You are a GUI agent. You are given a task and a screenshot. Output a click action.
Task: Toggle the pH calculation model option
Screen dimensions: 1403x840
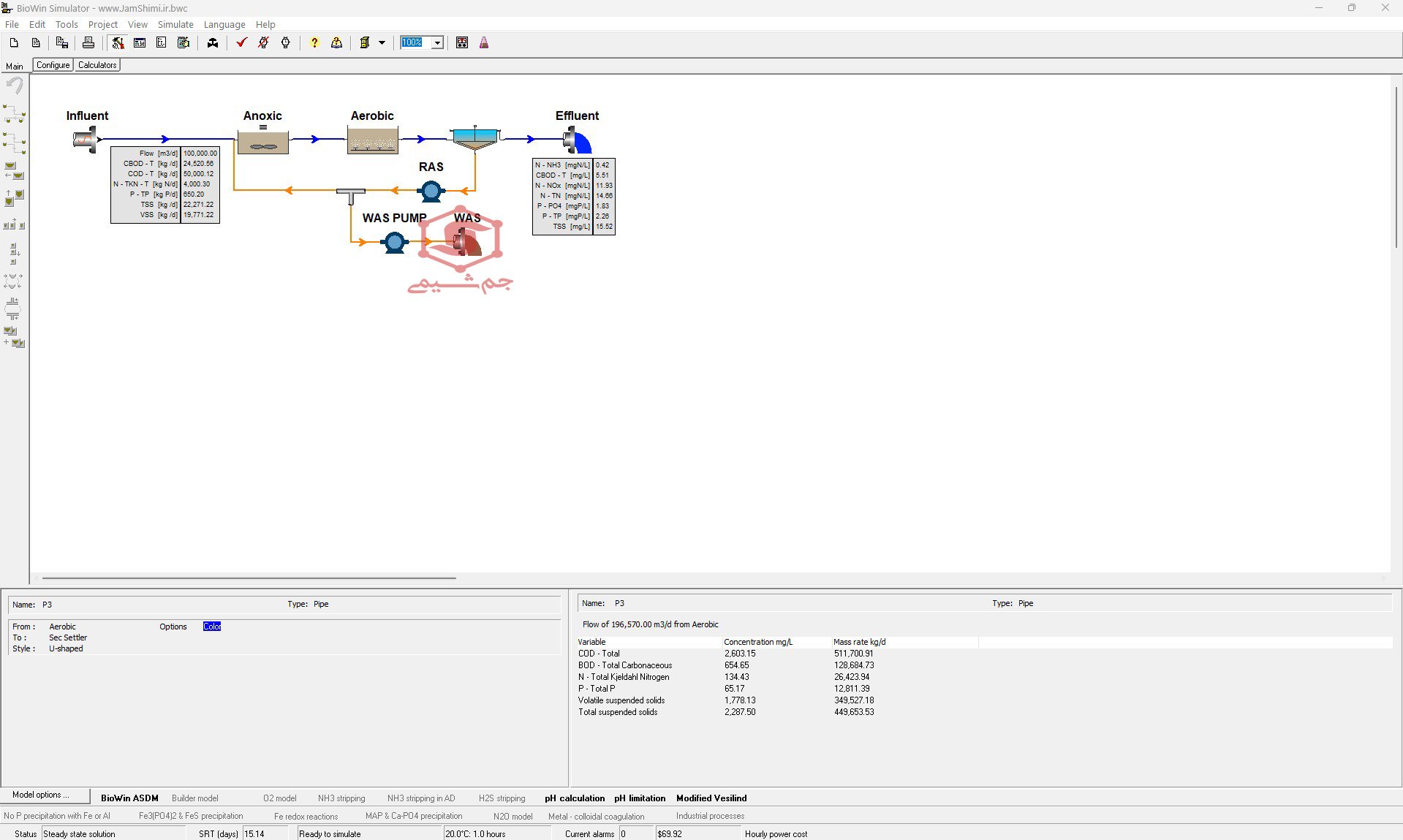click(575, 798)
